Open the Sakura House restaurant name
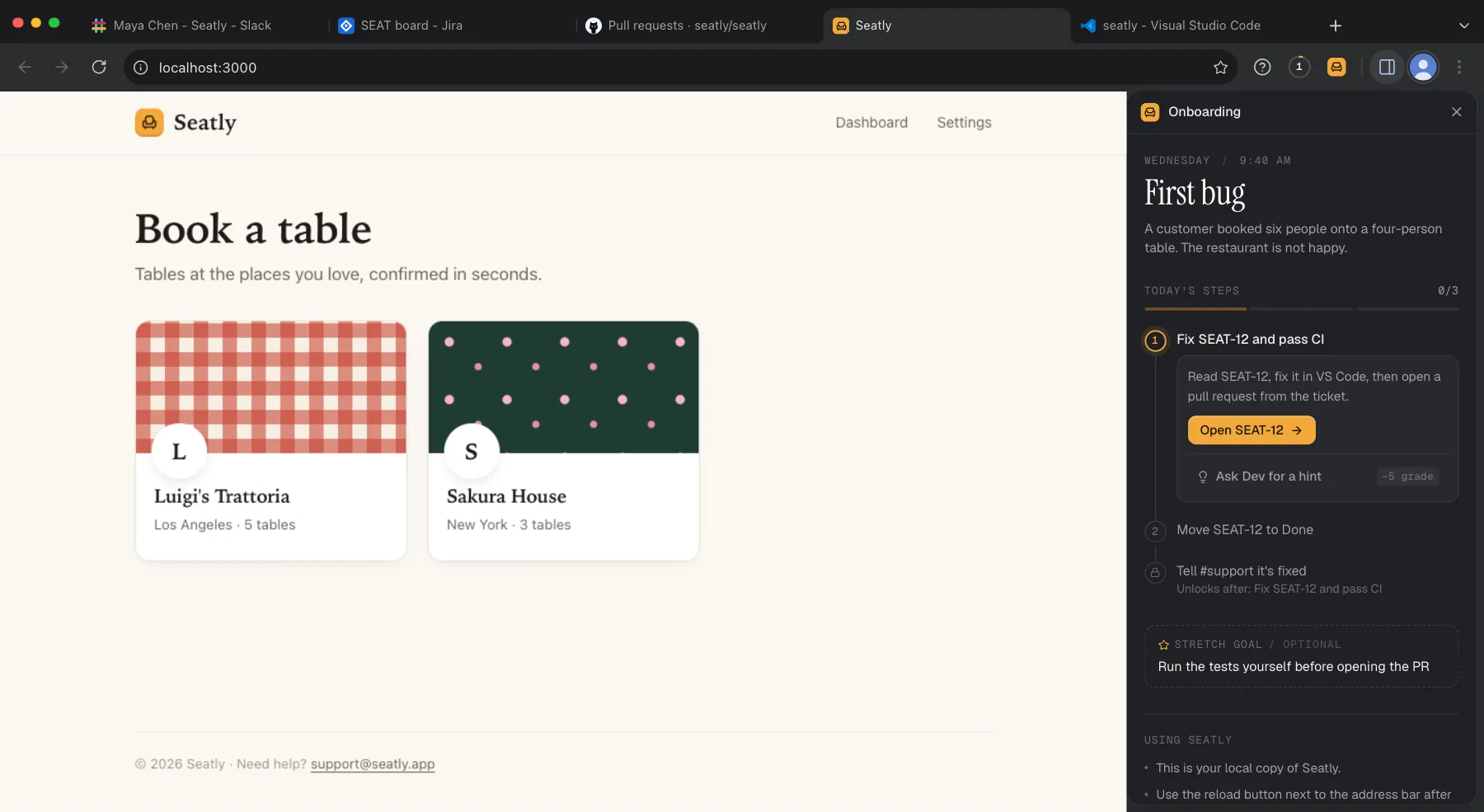Screen dimensions: 1484x812 (x=506, y=496)
